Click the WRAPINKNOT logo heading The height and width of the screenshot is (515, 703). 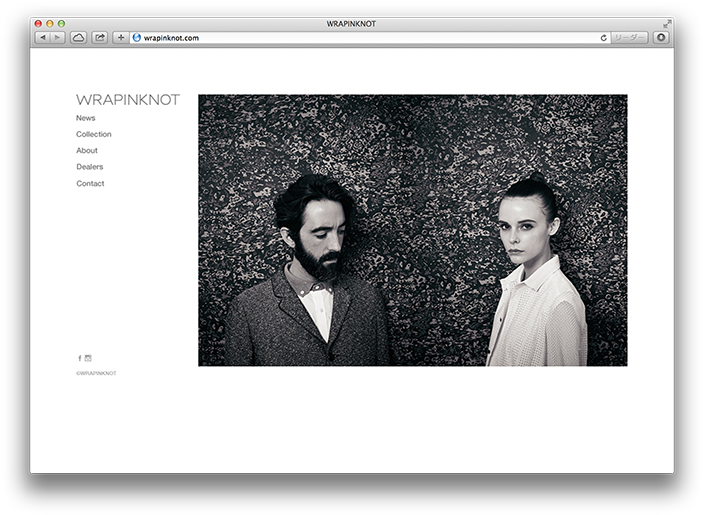coord(128,100)
